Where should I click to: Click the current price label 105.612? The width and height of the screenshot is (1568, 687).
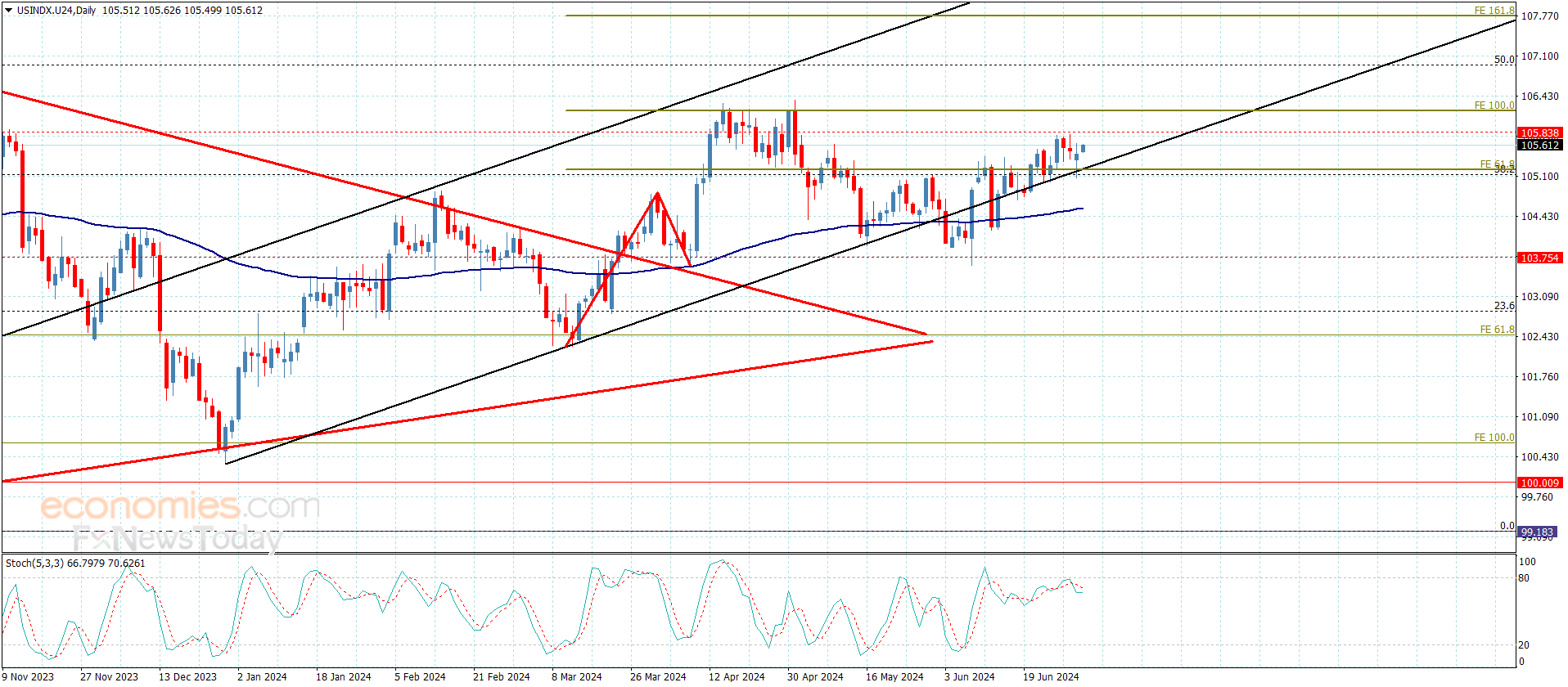click(1539, 145)
